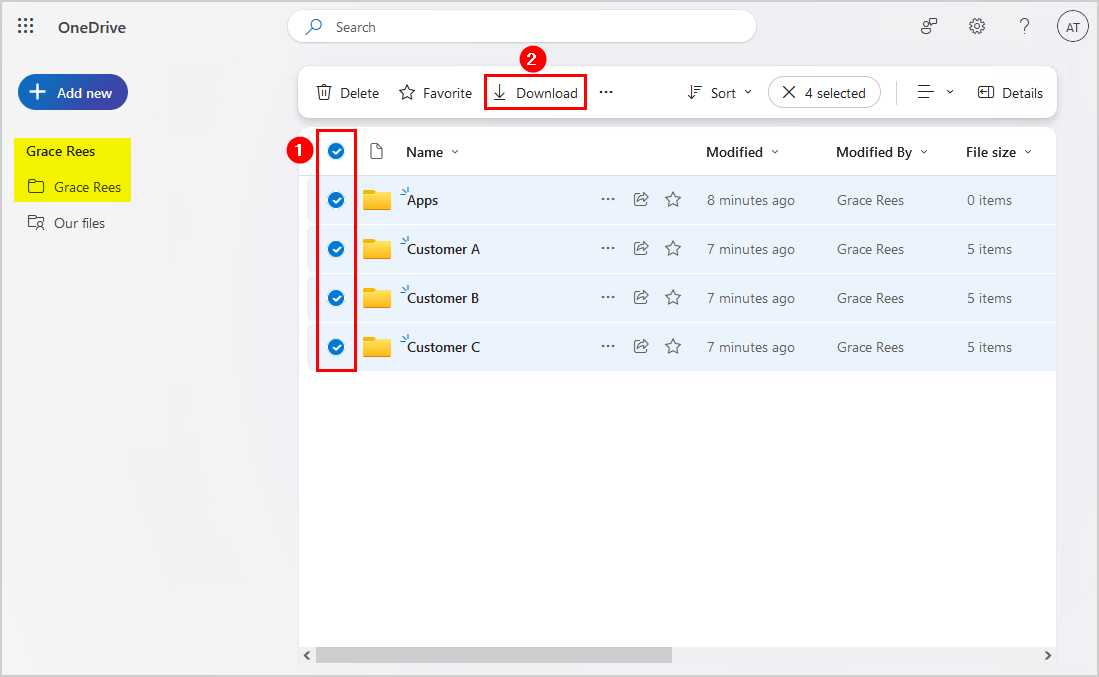The width and height of the screenshot is (1099, 677).
Task: Open the help question mark icon
Action: point(1024,27)
